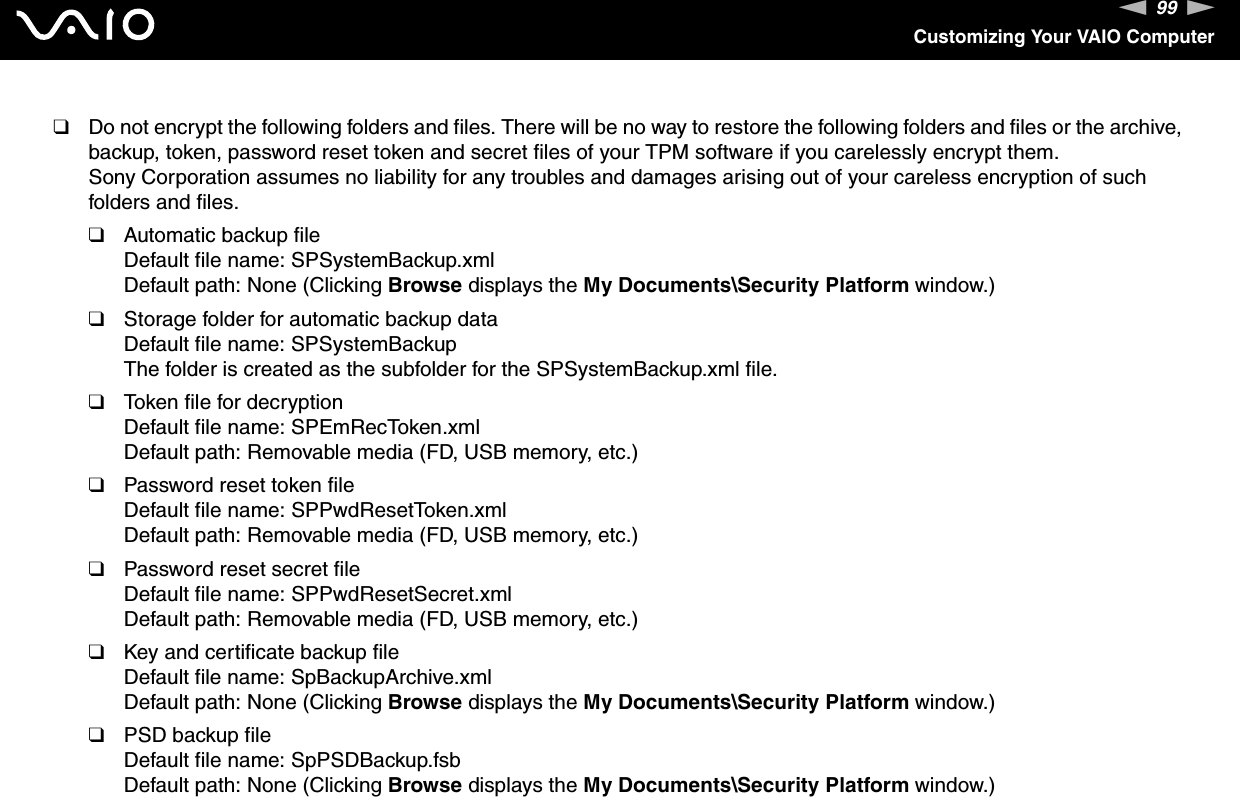
Task: Click the page number 99
Action: pyautogui.click(x=1170, y=10)
